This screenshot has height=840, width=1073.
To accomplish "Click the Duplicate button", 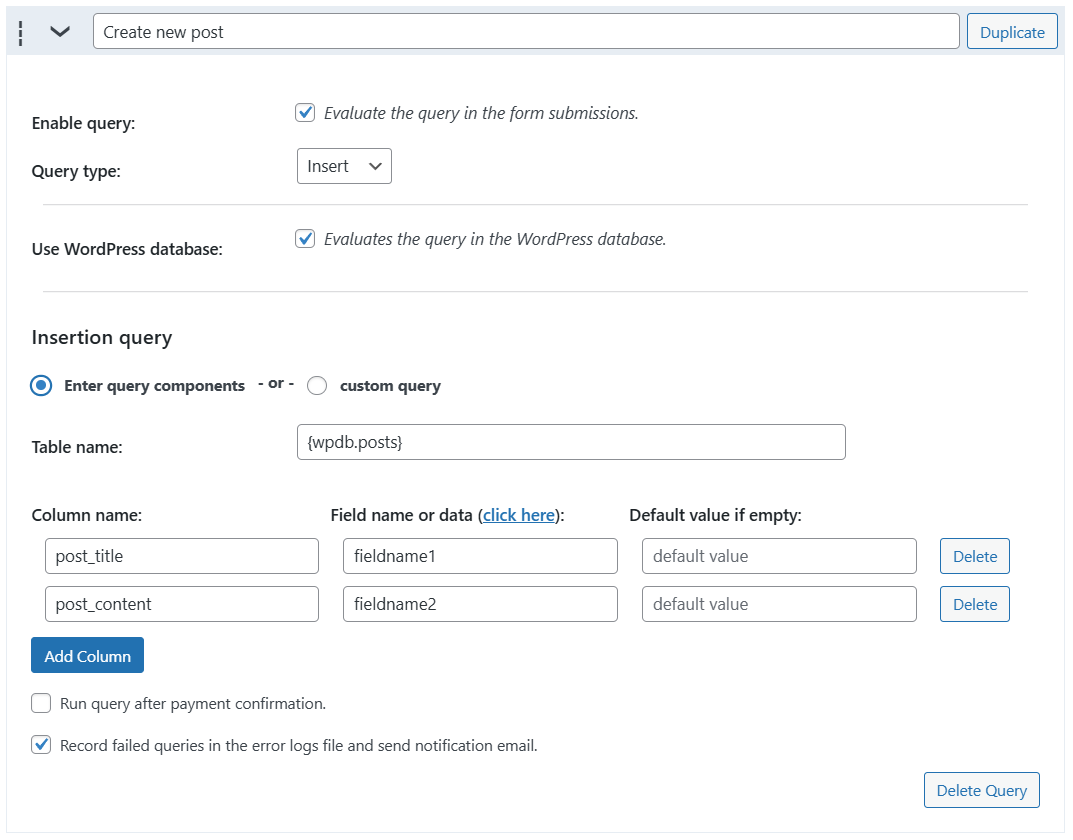I will 1011,32.
